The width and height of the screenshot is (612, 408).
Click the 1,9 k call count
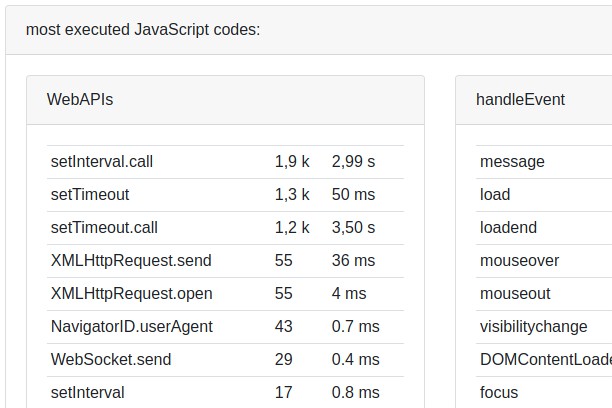(x=292, y=161)
